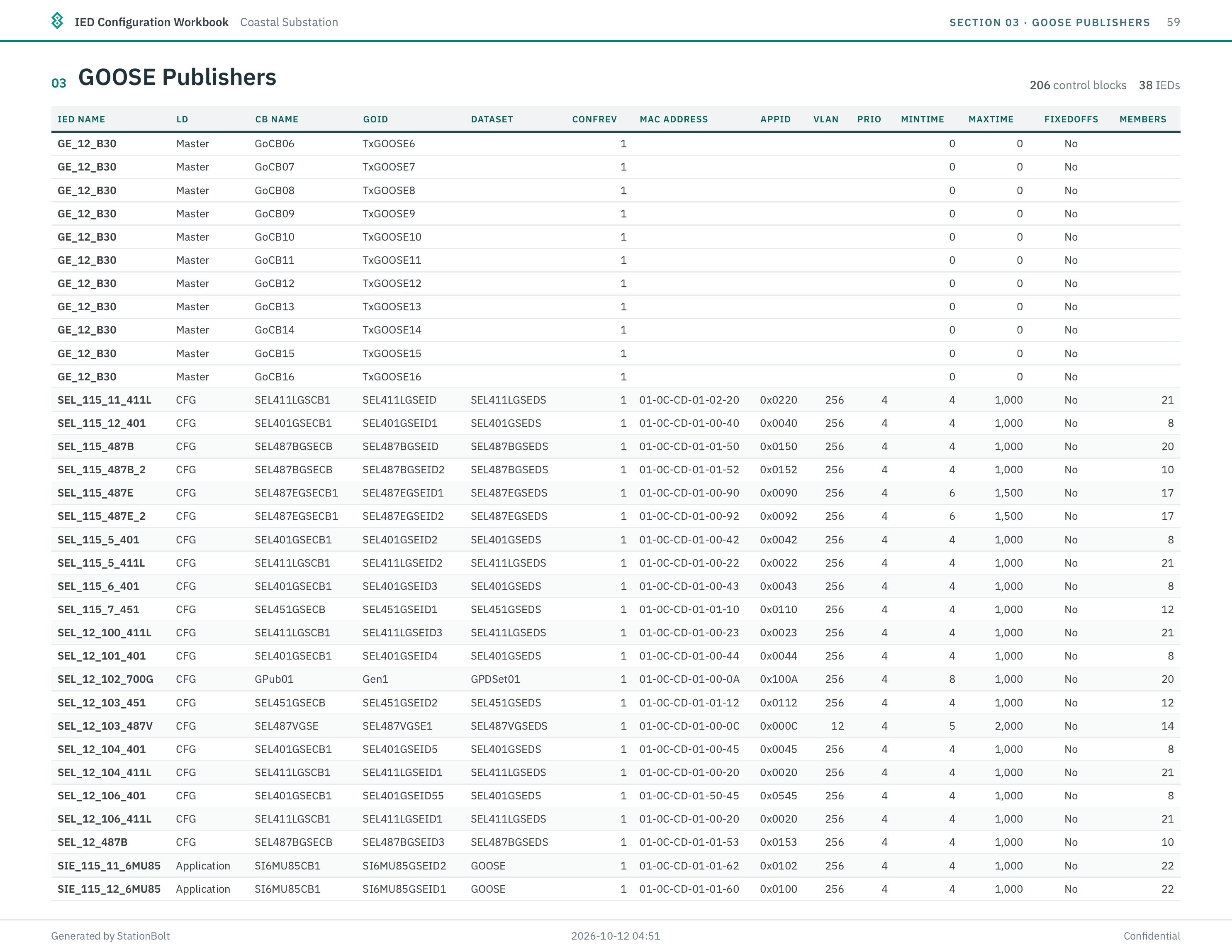Click the SEL_115_487E_2 IED name cell

[102, 516]
